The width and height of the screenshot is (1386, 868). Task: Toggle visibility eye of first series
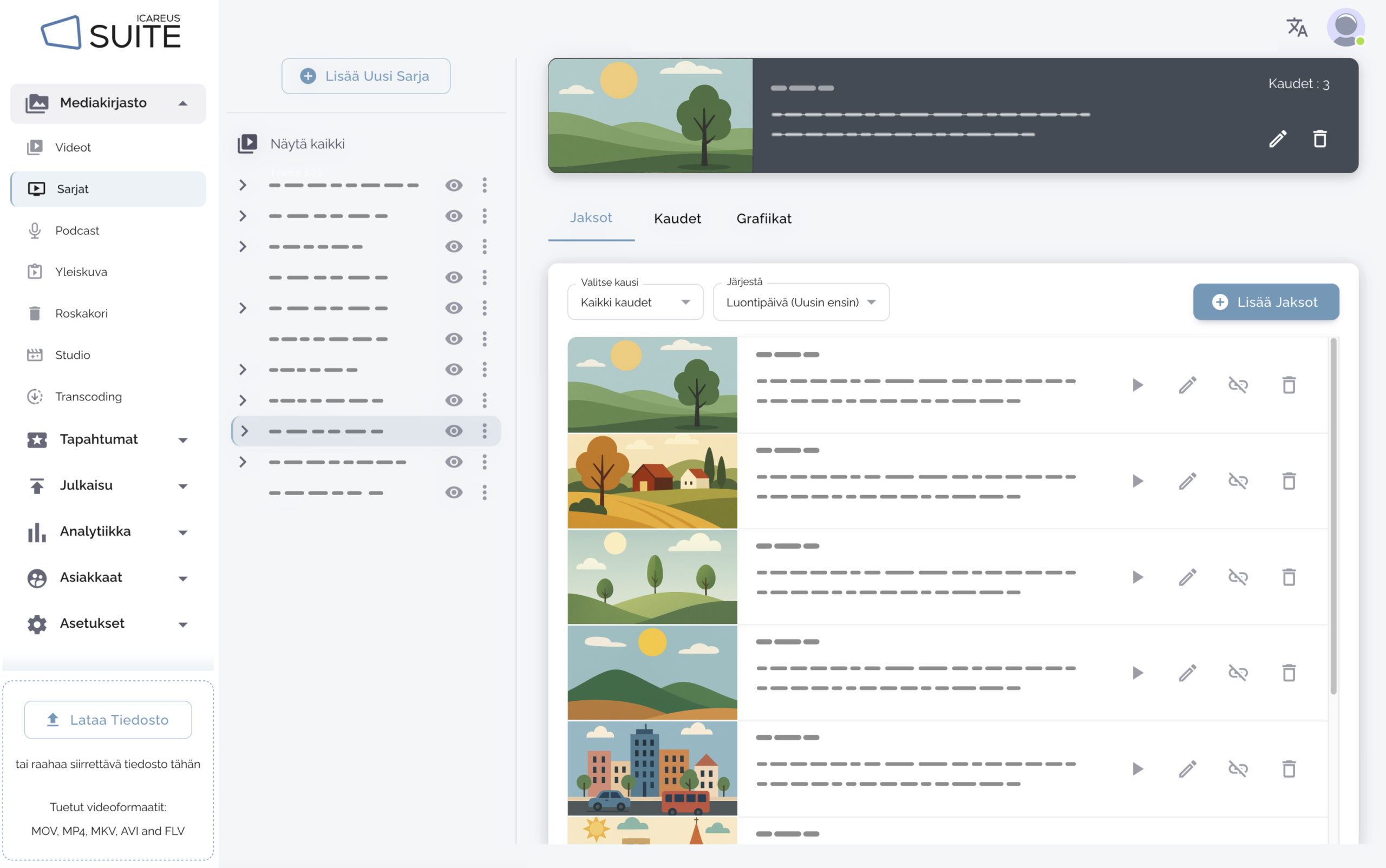(x=454, y=185)
